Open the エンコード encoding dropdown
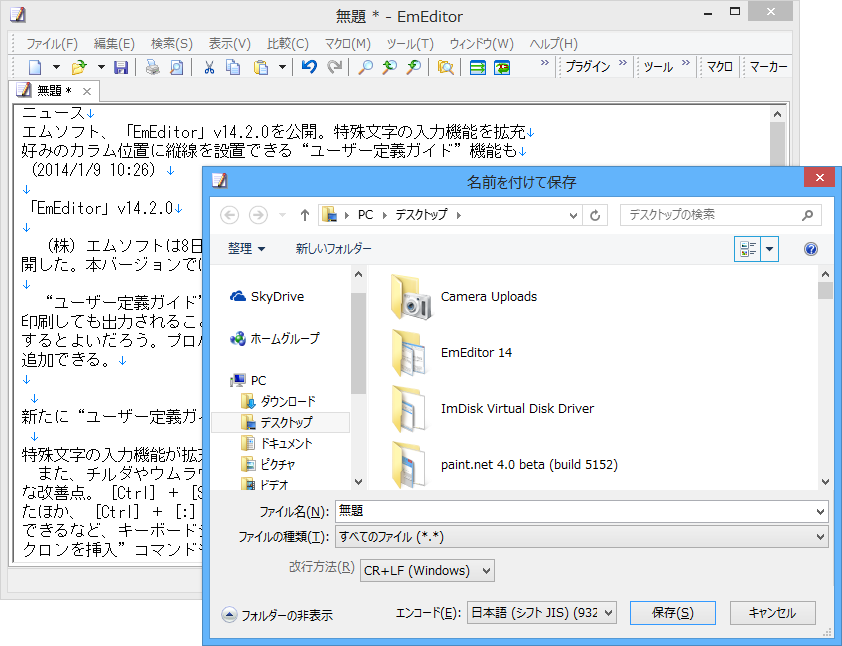 click(541, 613)
